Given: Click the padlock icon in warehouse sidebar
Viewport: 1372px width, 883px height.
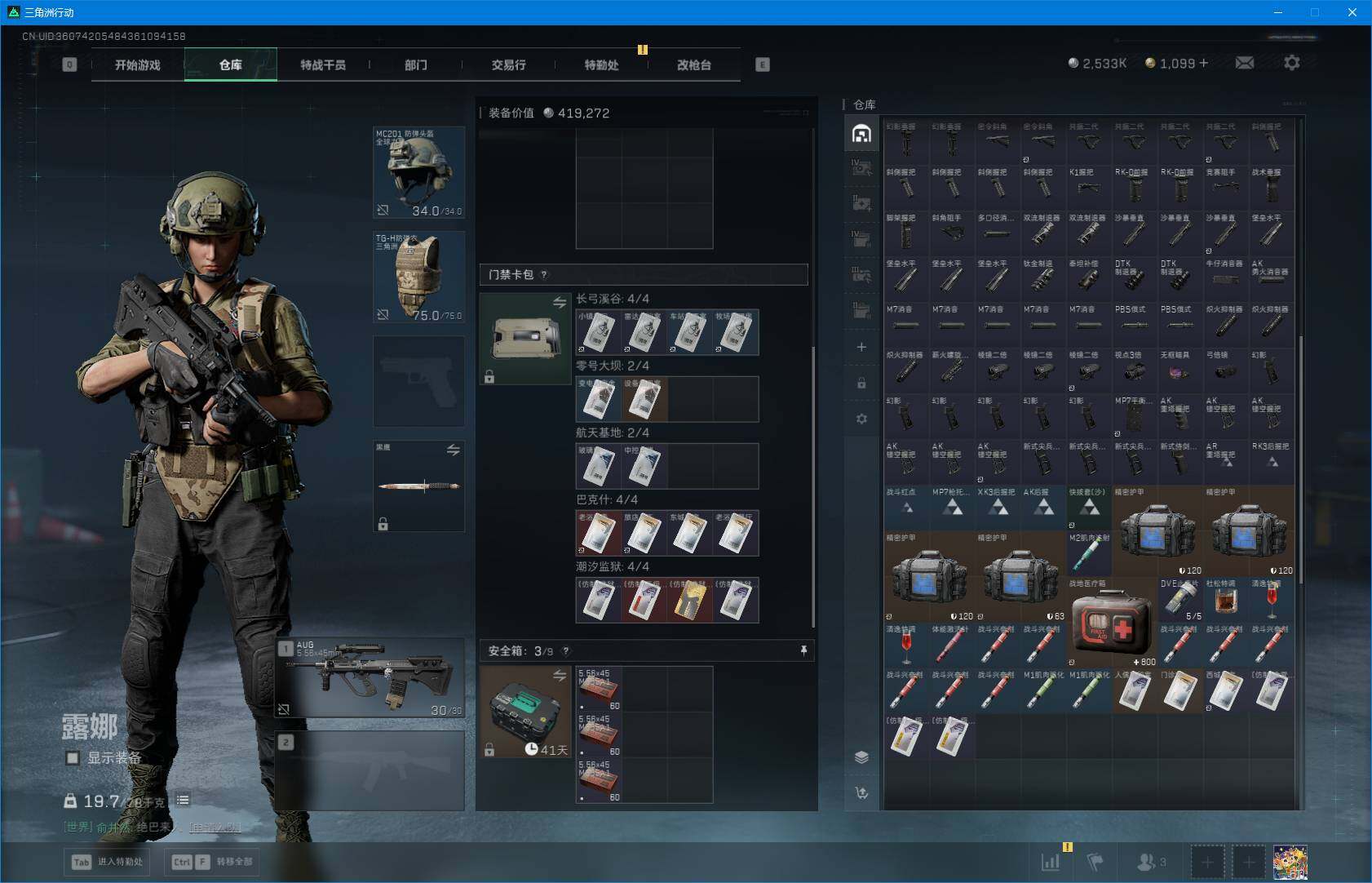Looking at the screenshot, I should click(x=861, y=383).
